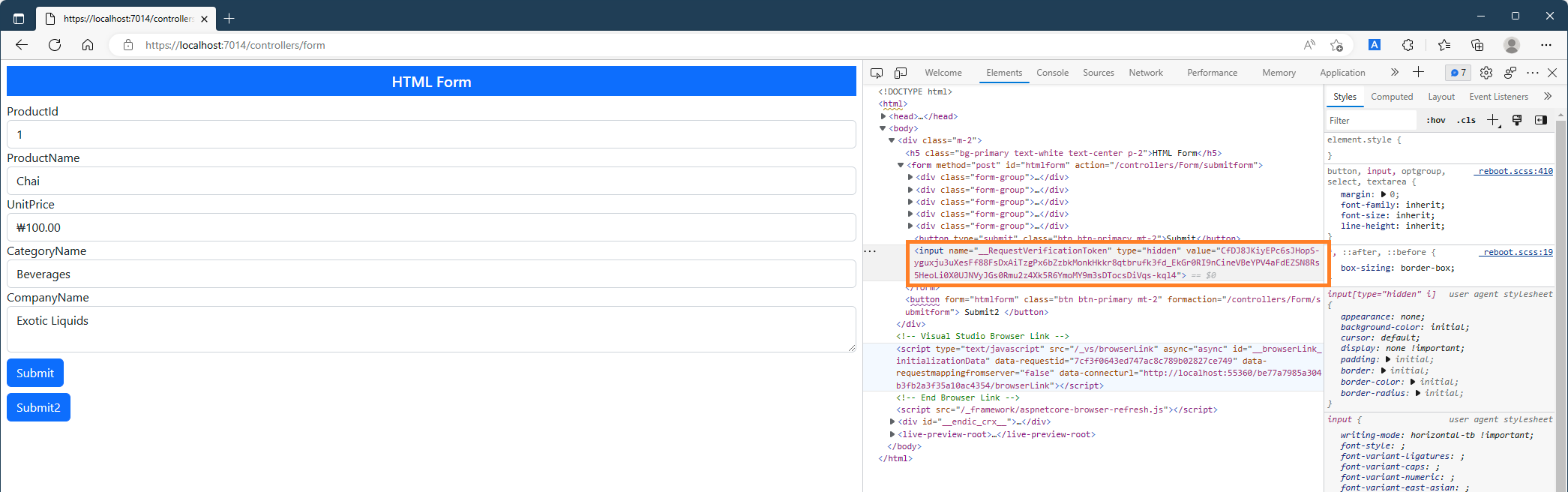Viewport: 1568px width, 492px height.
Task: Click the address bar URL
Action: [235, 45]
